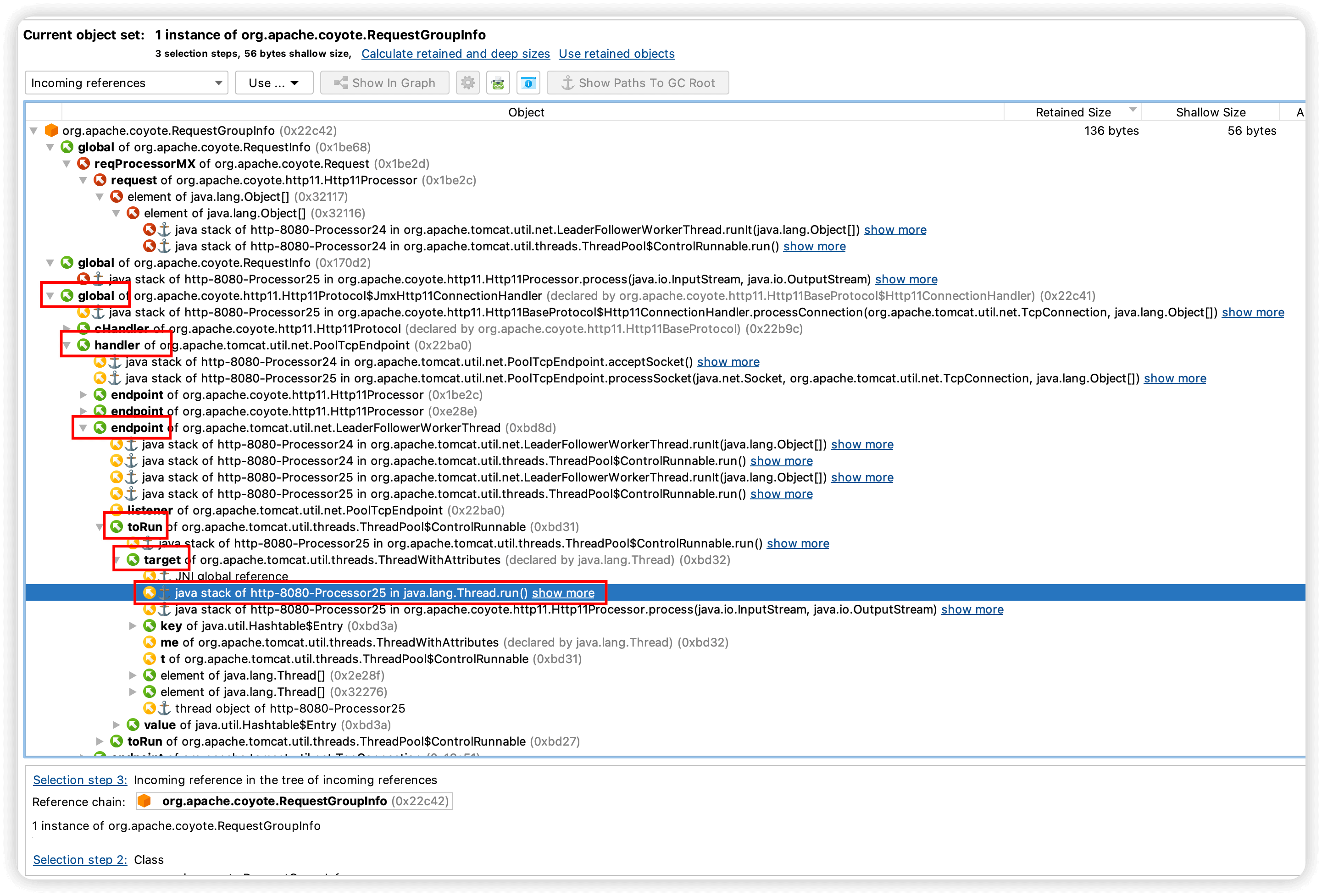1322x896 pixels.
Task: Select JNI global reference row
Action: pyautogui.click(x=665, y=576)
